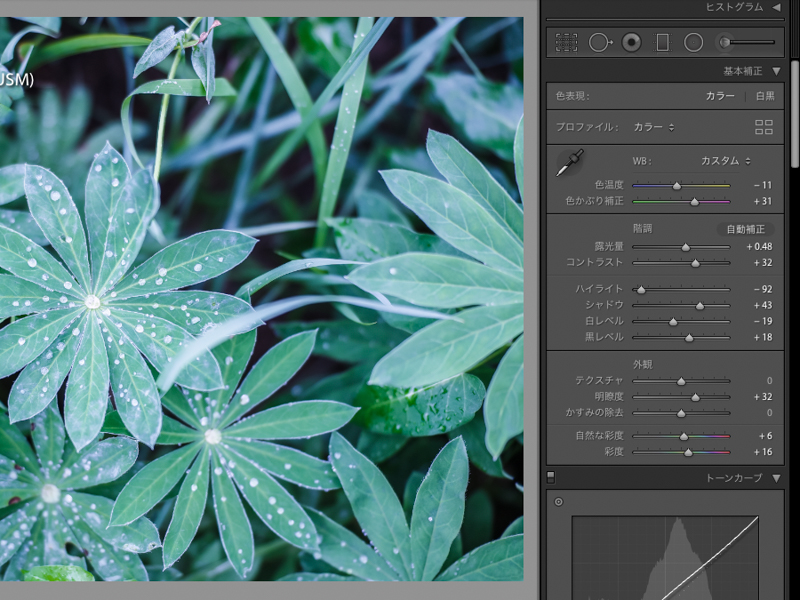Pick the White Balance eyedropper
Screen dimensions: 800x600
[570, 163]
